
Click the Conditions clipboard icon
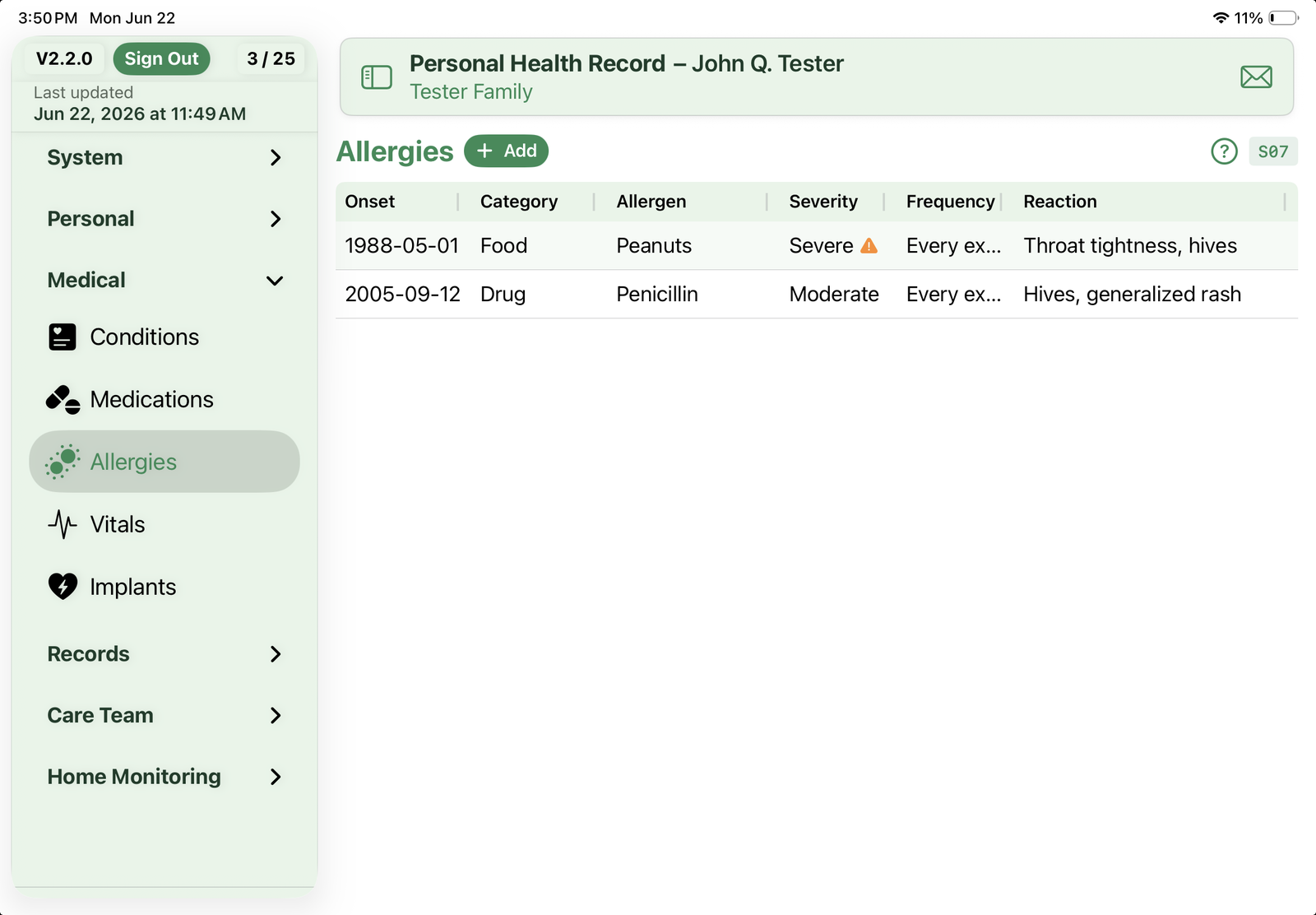pos(63,337)
